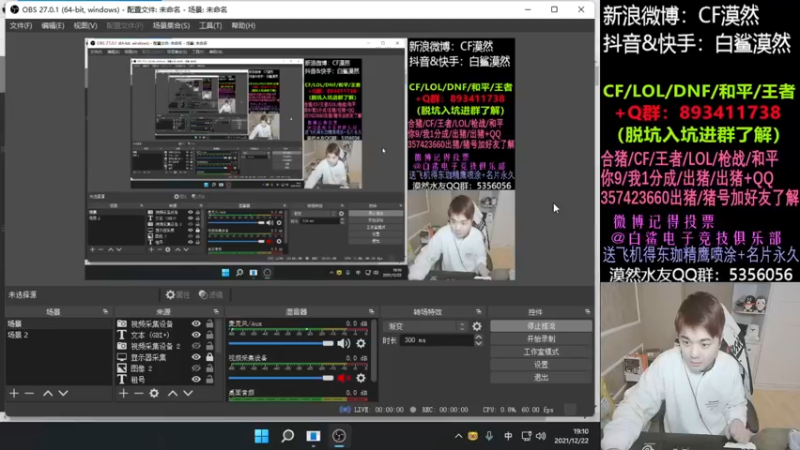The image size is (800, 450).
Task: Unmute the red 视频采集设备 speaker icon
Action: pyautogui.click(x=344, y=378)
